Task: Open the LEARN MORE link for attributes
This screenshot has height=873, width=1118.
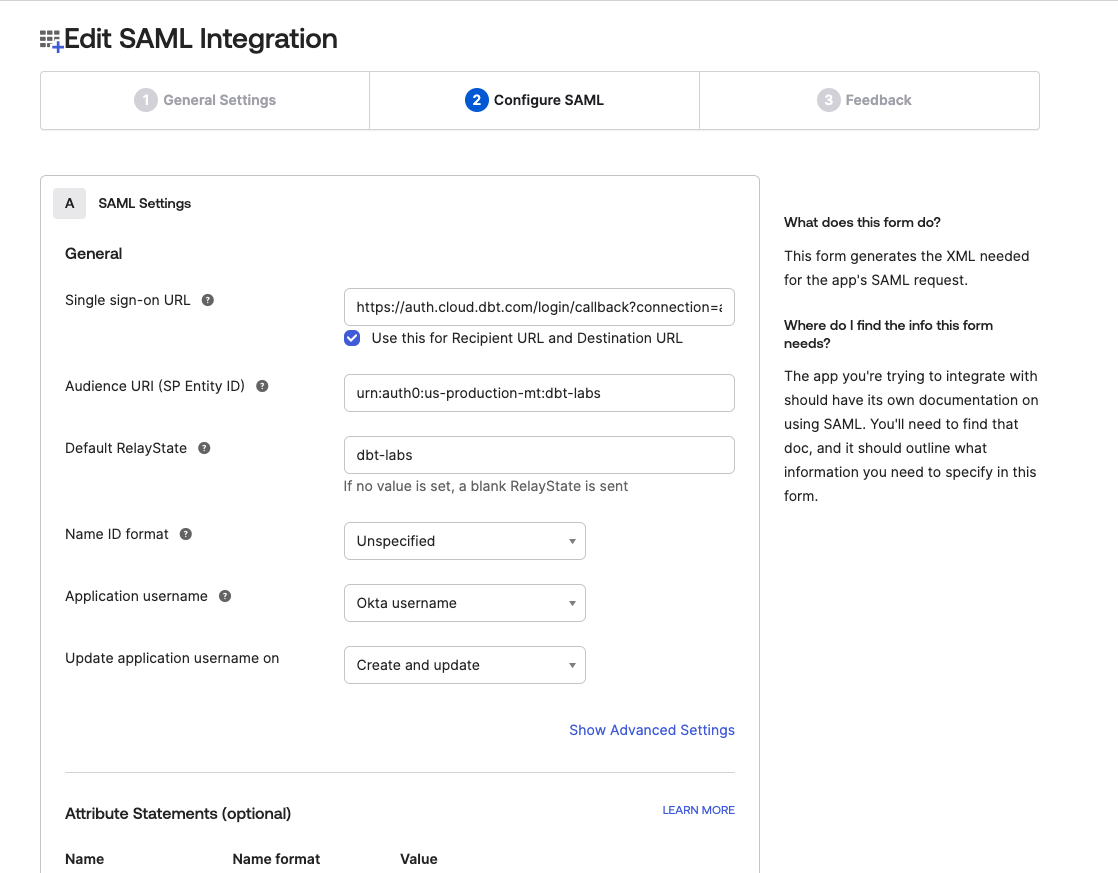Action: click(698, 810)
